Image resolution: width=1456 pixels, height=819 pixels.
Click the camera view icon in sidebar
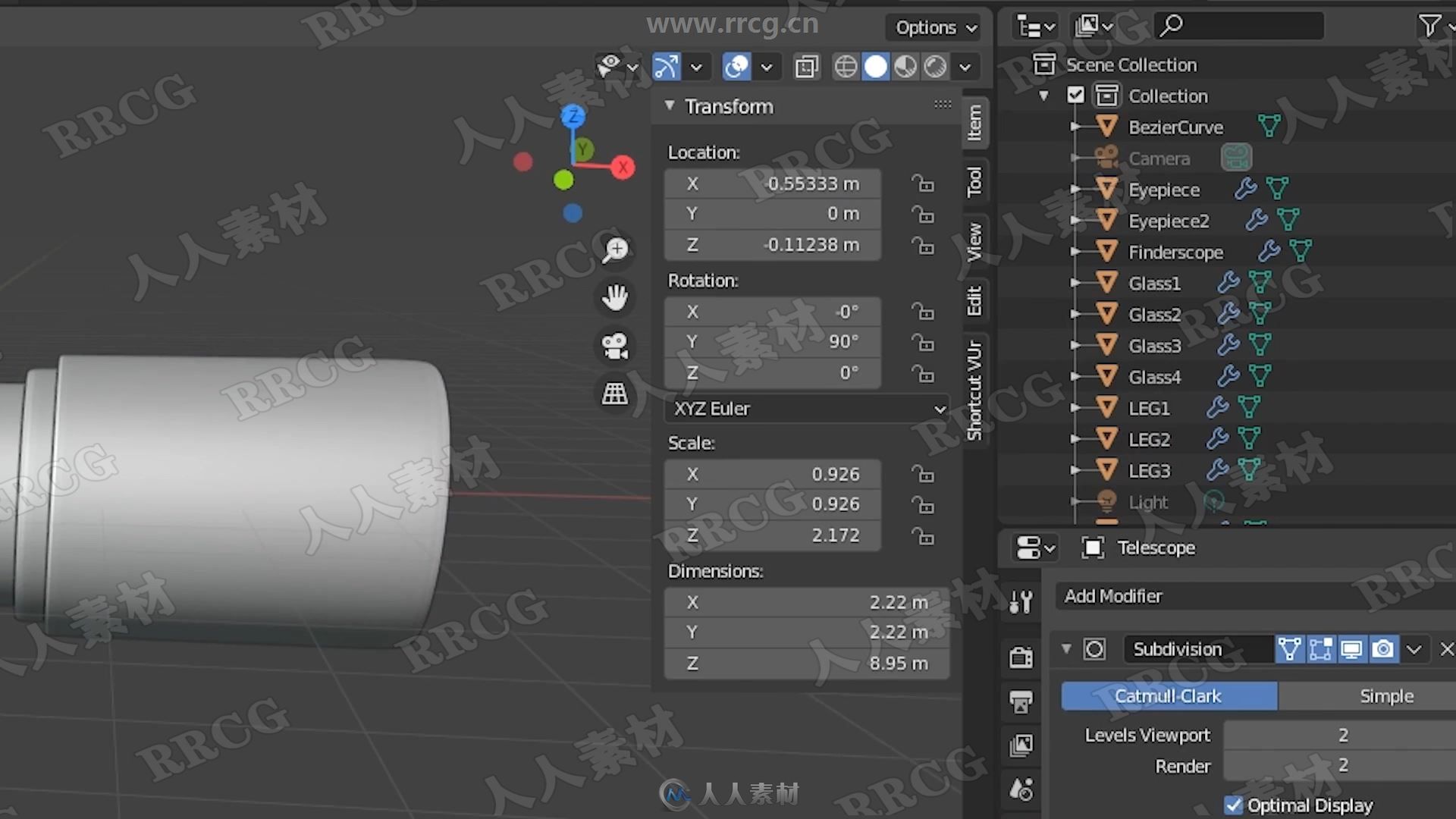[617, 346]
